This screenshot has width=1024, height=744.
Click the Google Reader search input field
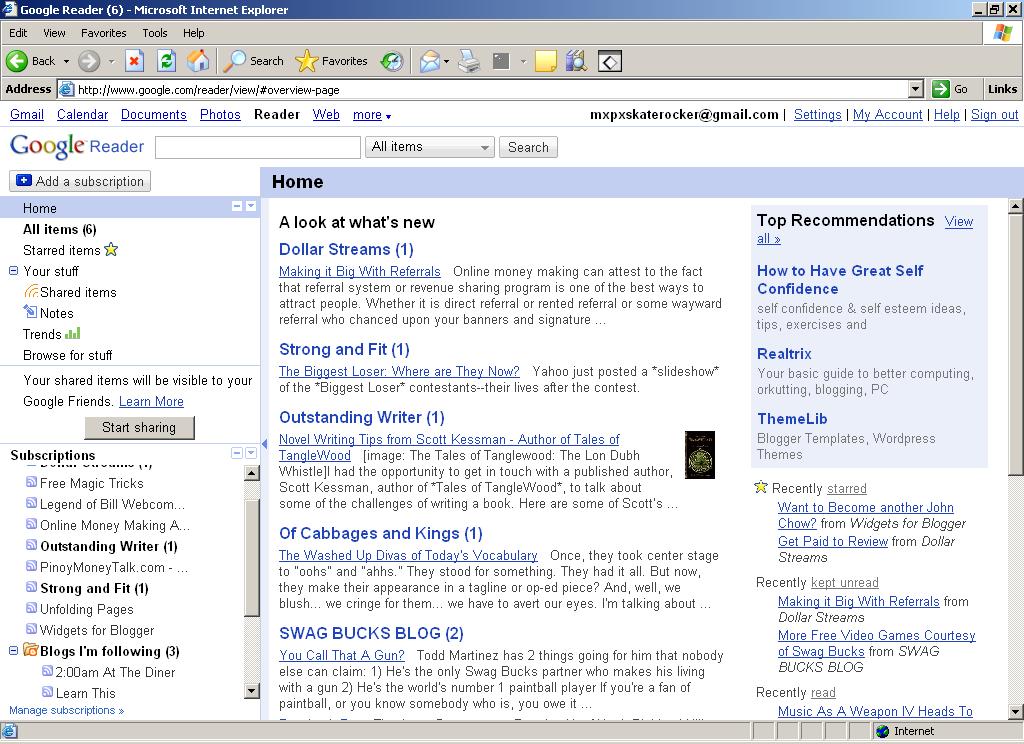(258, 147)
